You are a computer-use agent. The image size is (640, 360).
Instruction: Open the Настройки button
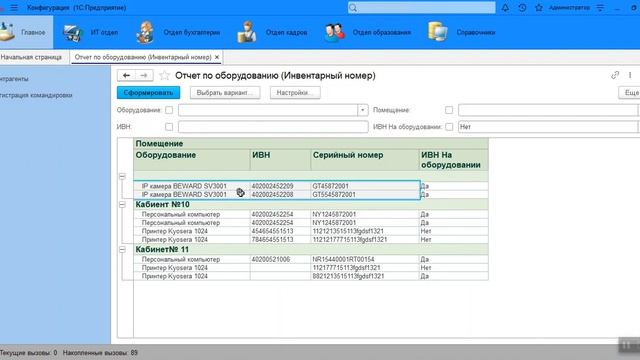(x=295, y=93)
